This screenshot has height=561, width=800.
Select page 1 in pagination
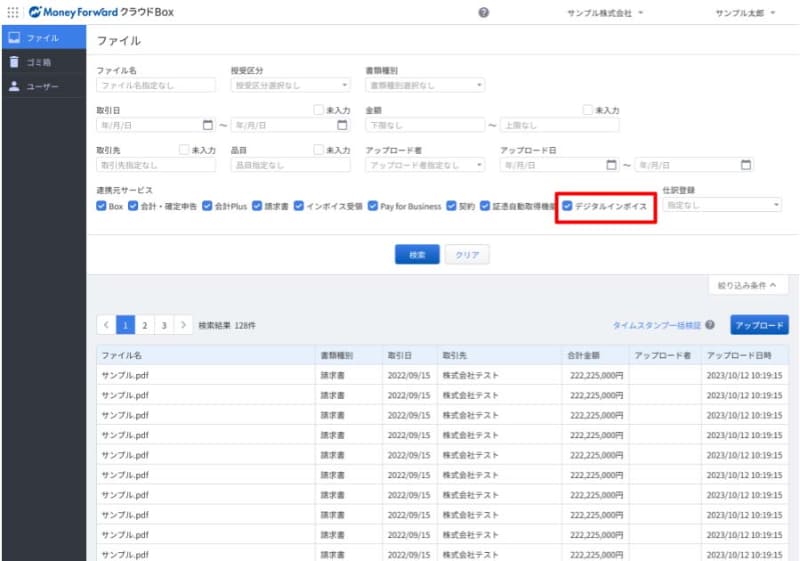point(126,325)
